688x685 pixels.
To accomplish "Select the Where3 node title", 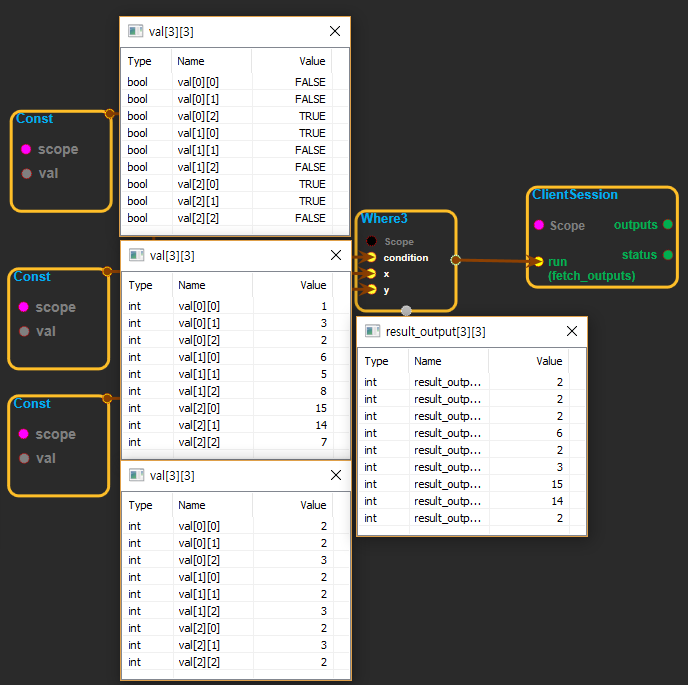I will pyautogui.click(x=384, y=218).
